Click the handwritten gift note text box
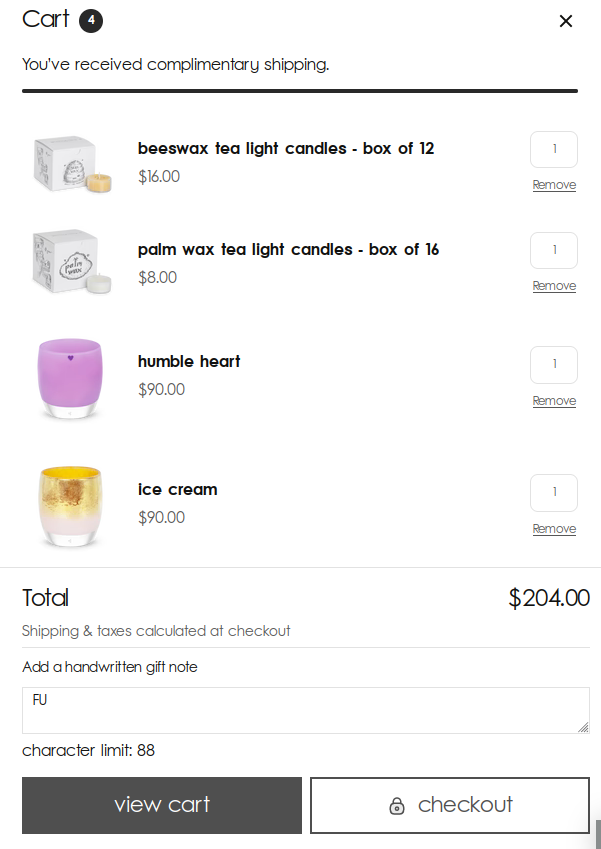This screenshot has width=601, height=849. click(305, 710)
